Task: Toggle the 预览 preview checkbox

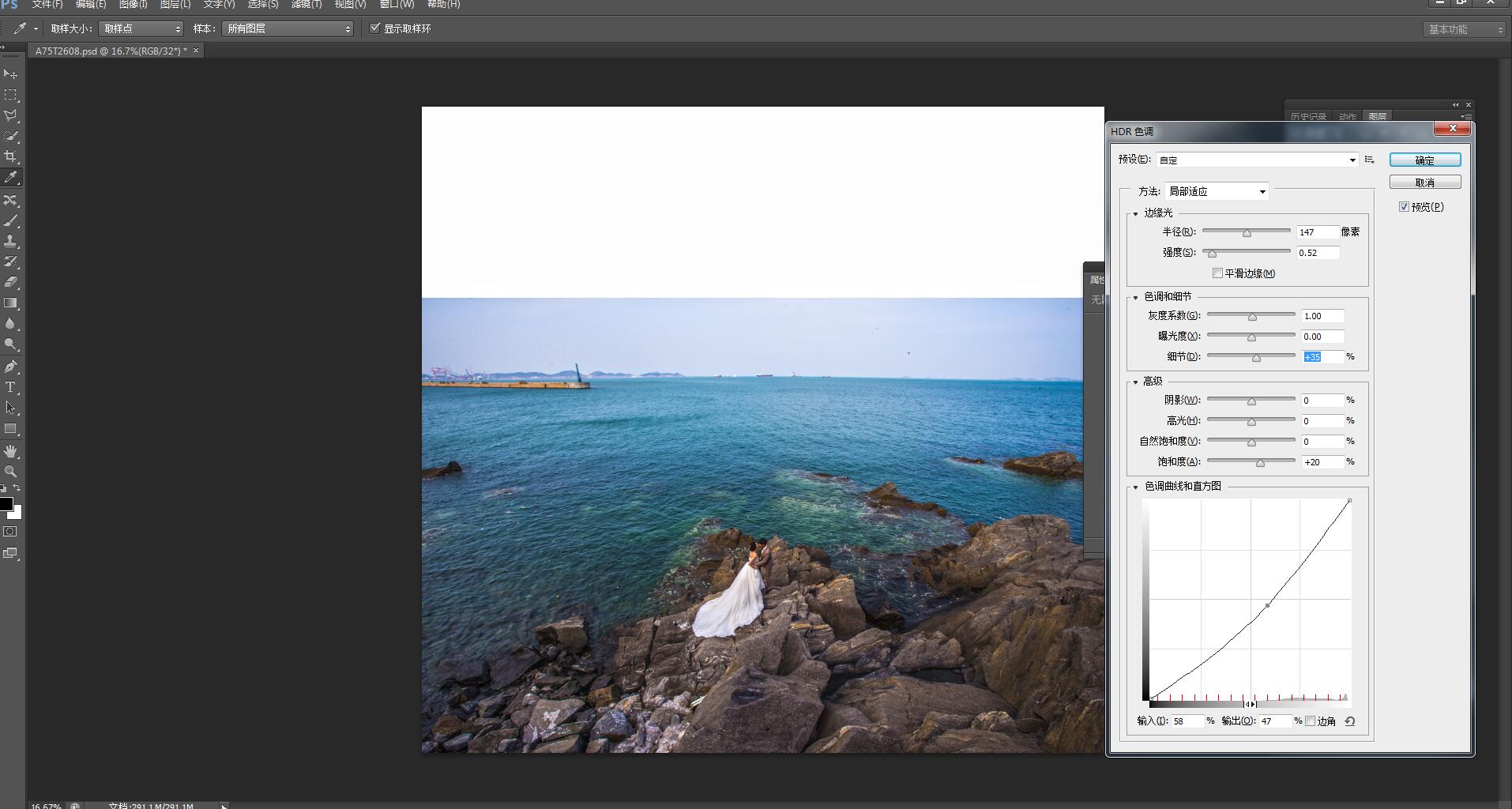Action: click(x=1404, y=207)
